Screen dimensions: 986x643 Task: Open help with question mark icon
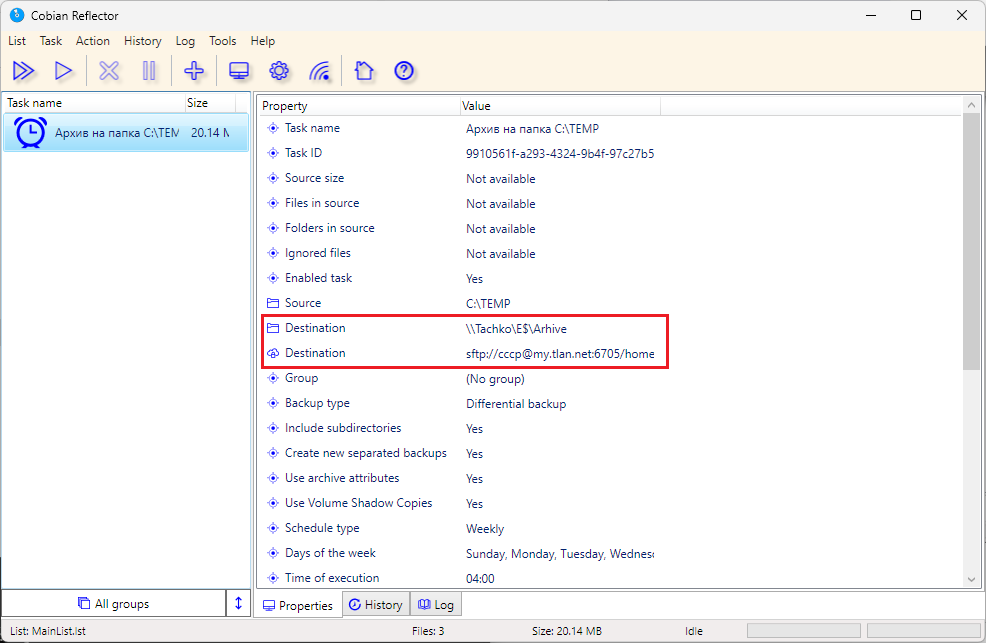[x=404, y=70]
